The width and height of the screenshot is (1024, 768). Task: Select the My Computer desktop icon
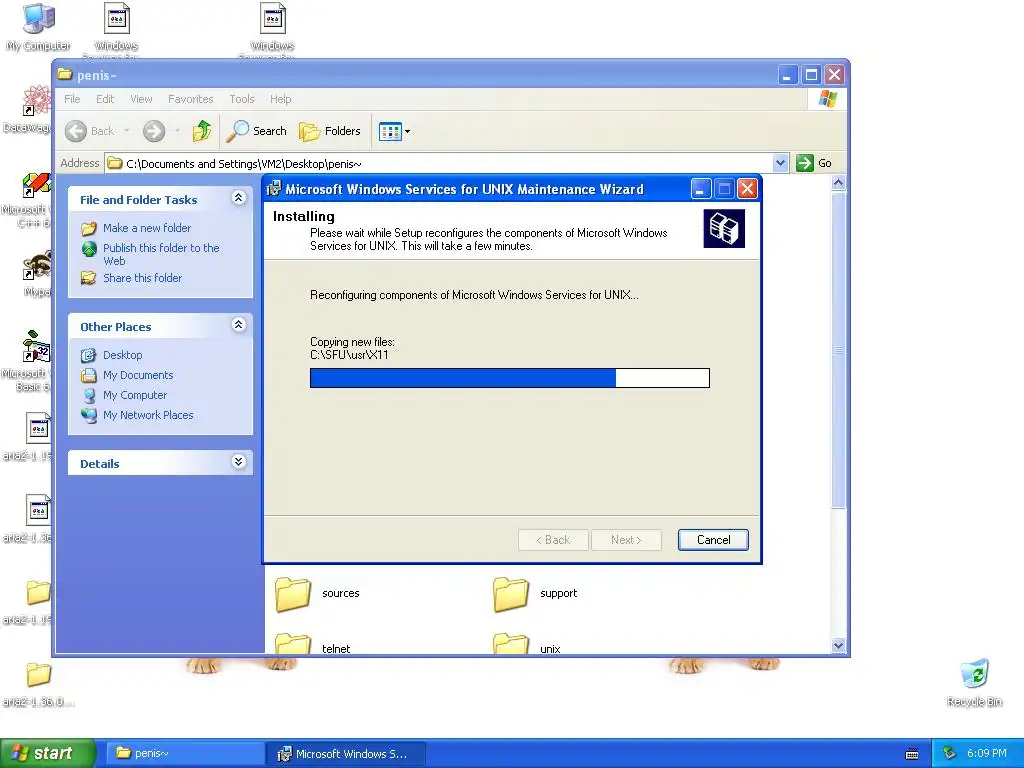click(38, 27)
